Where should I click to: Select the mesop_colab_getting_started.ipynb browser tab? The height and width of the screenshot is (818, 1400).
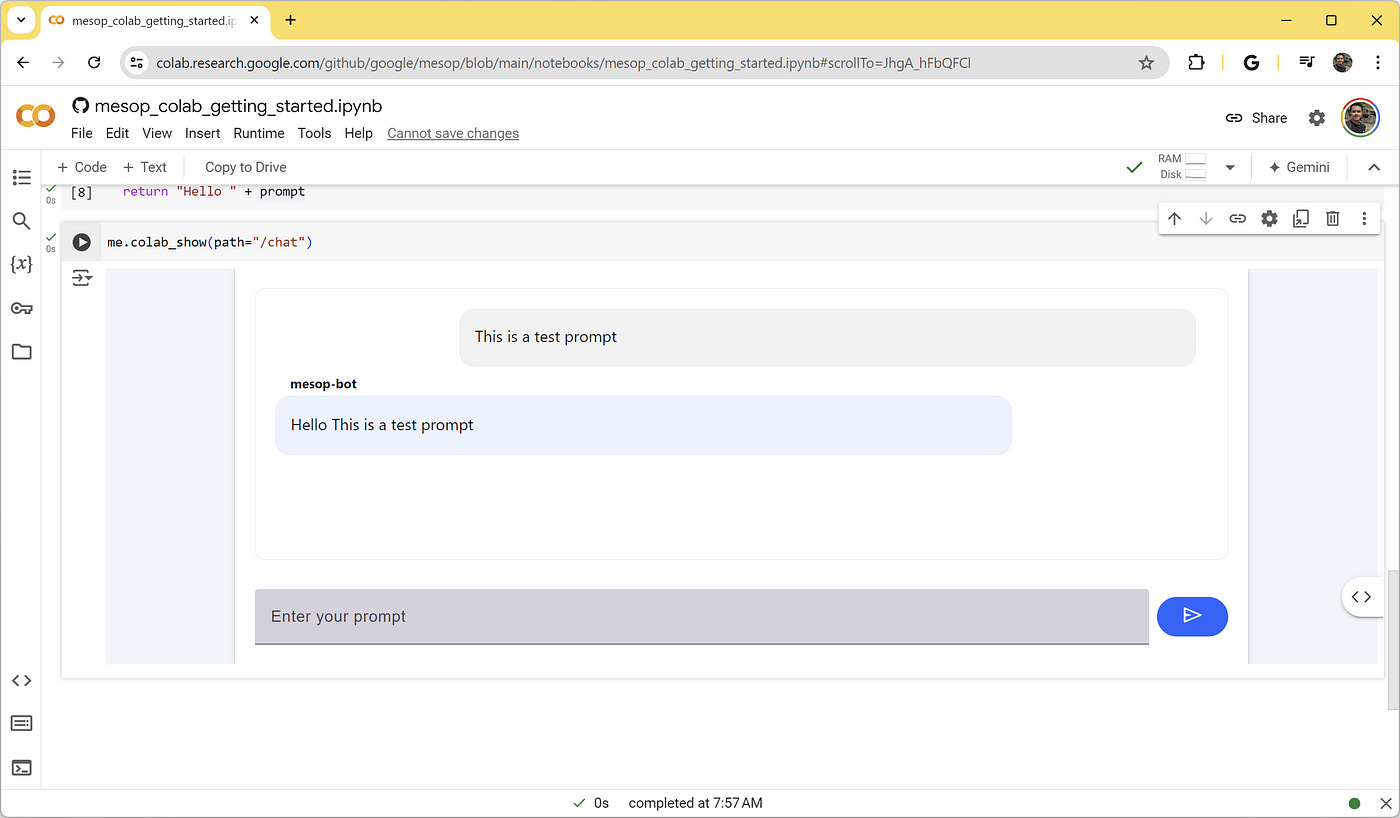click(150, 20)
